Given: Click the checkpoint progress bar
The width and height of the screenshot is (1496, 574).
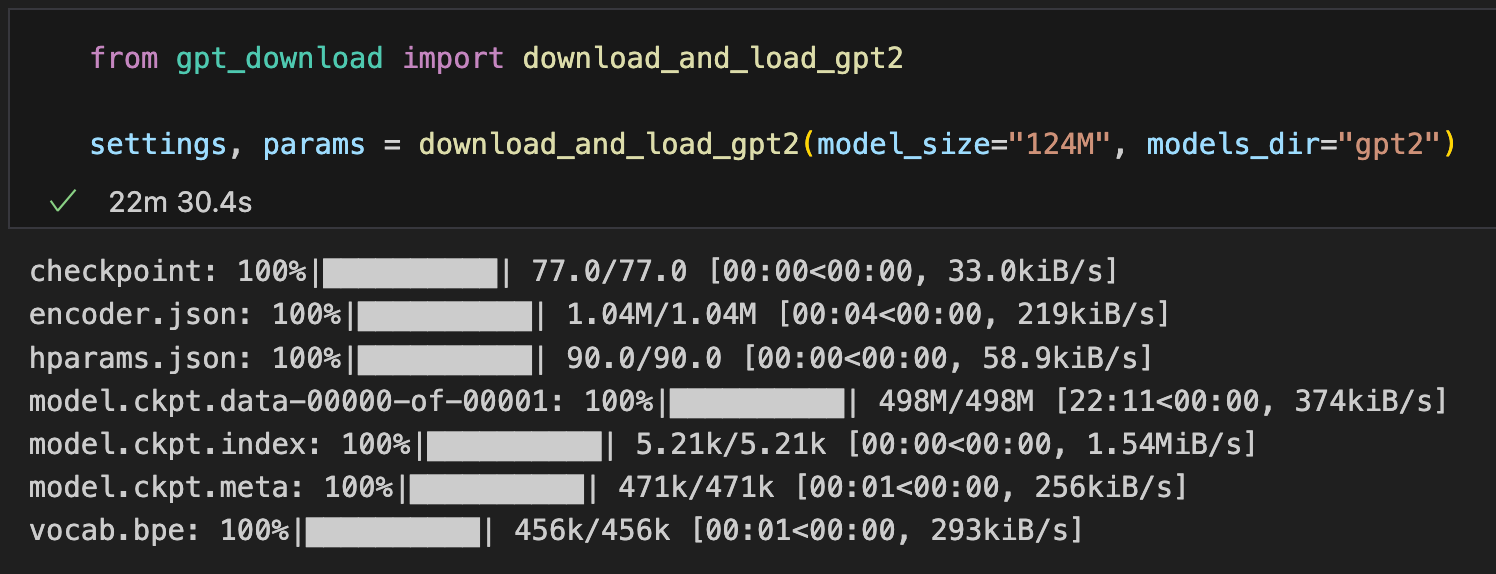Looking at the screenshot, I should pos(410,271).
